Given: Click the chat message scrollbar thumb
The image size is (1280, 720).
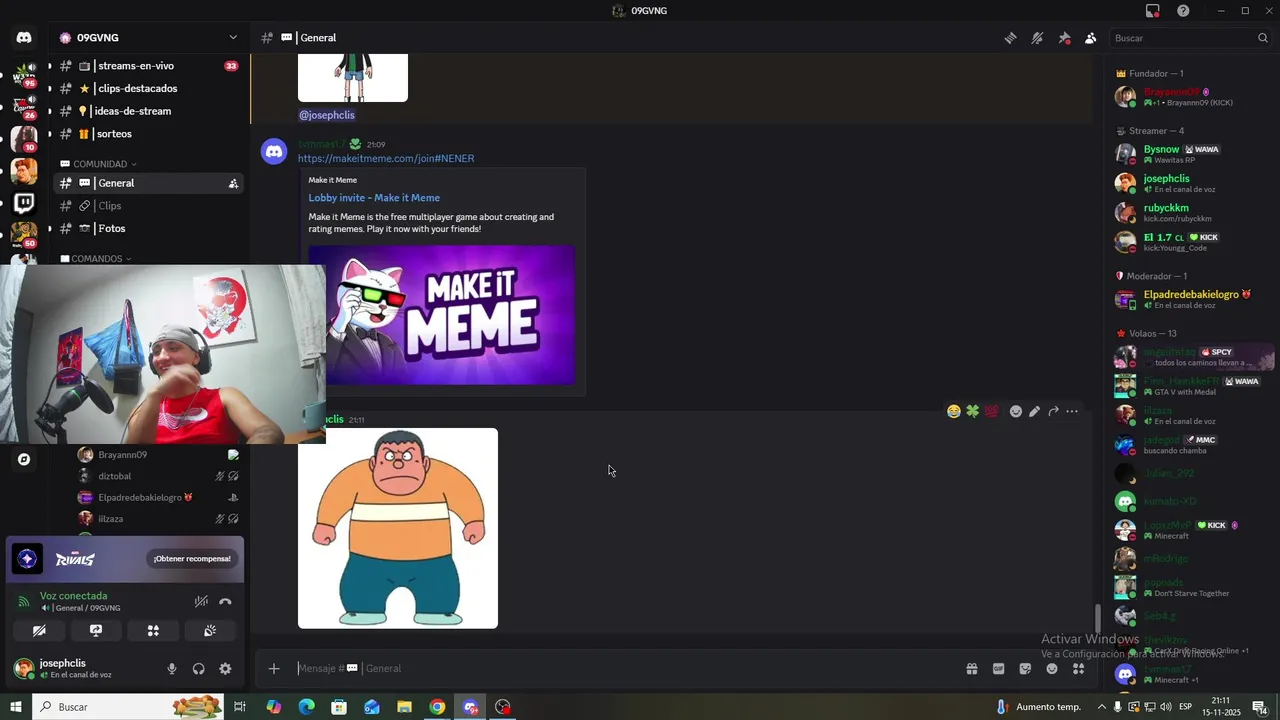Looking at the screenshot, I should tap(1098, 619).
